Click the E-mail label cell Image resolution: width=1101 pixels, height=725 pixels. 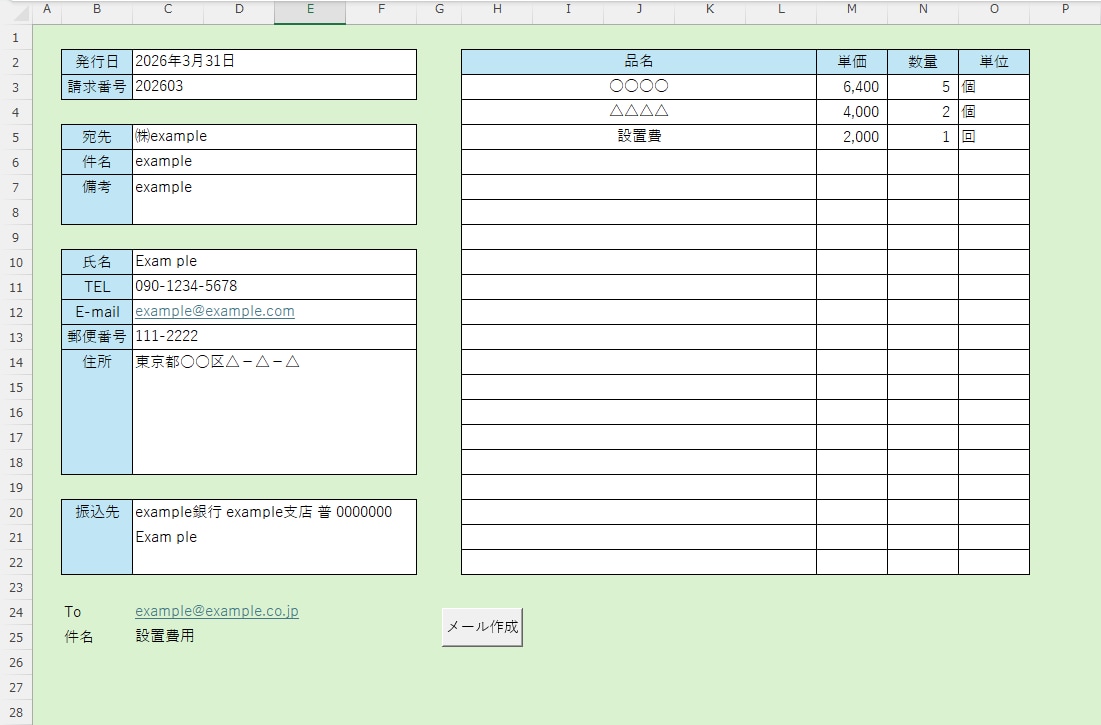coord(97,312)
